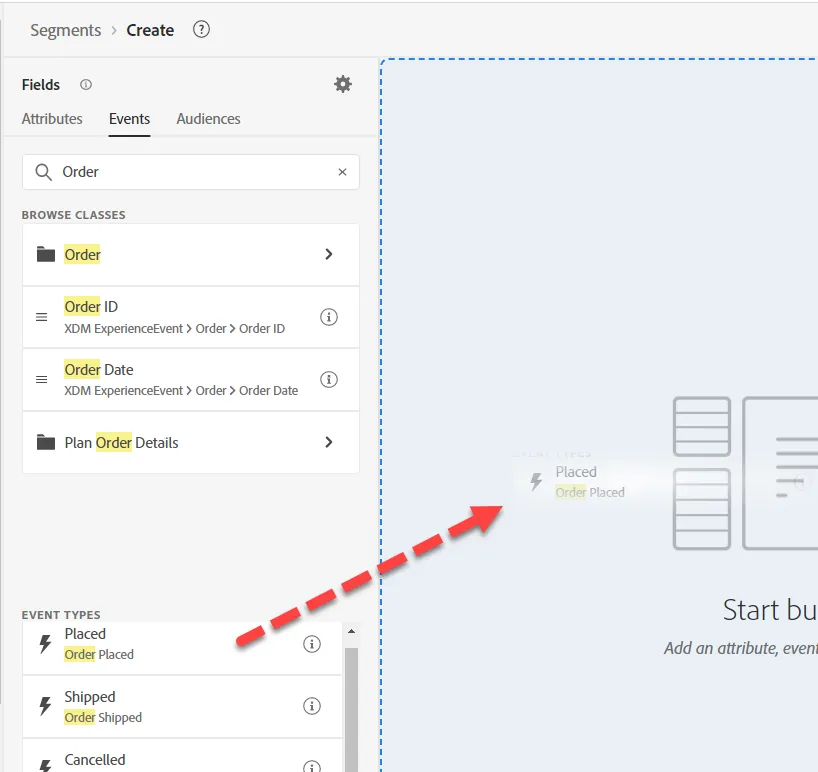
Task: Switch to the Audiences tab
Action: [x=209, y=119]
